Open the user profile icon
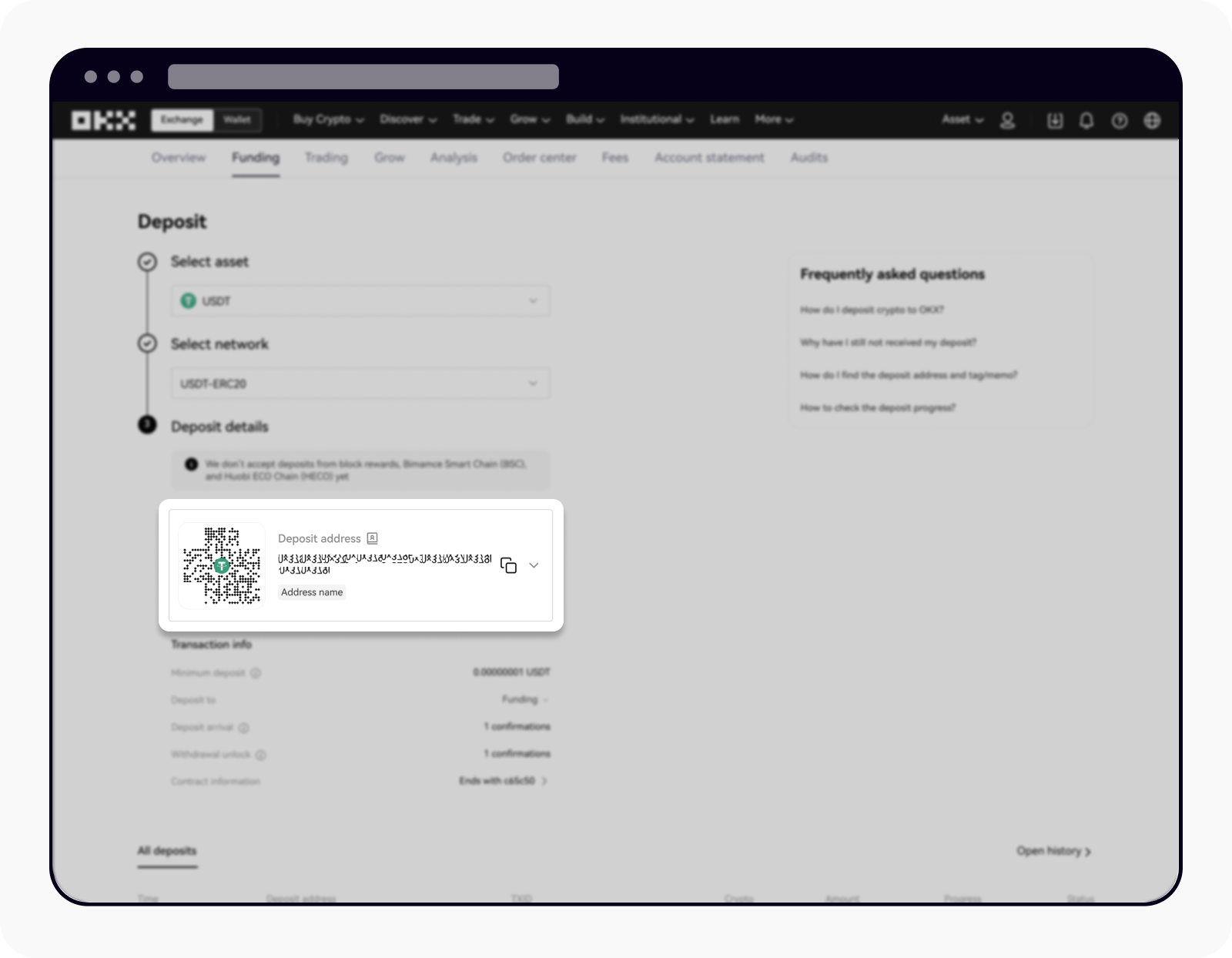1232x958 pixels. 1007,120
